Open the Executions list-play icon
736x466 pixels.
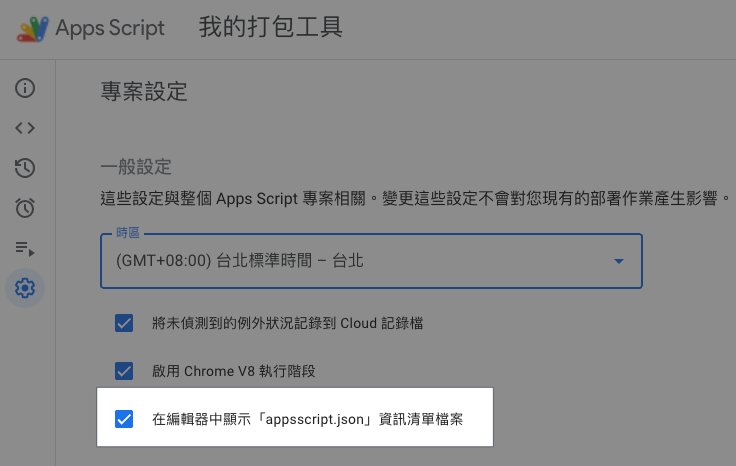click(25, 248)
